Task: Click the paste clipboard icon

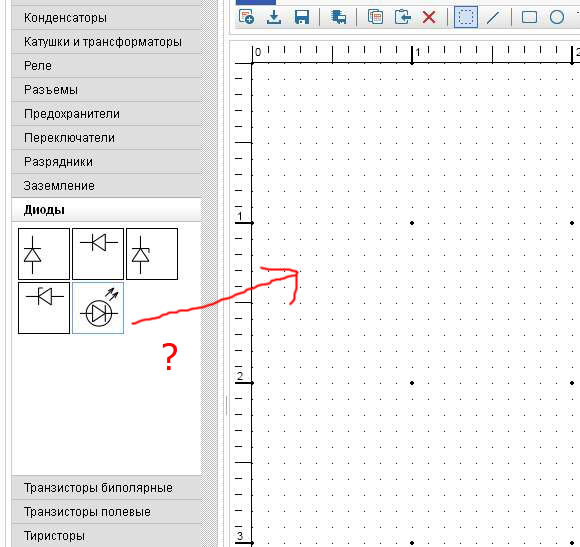Action: click(402, 17)
